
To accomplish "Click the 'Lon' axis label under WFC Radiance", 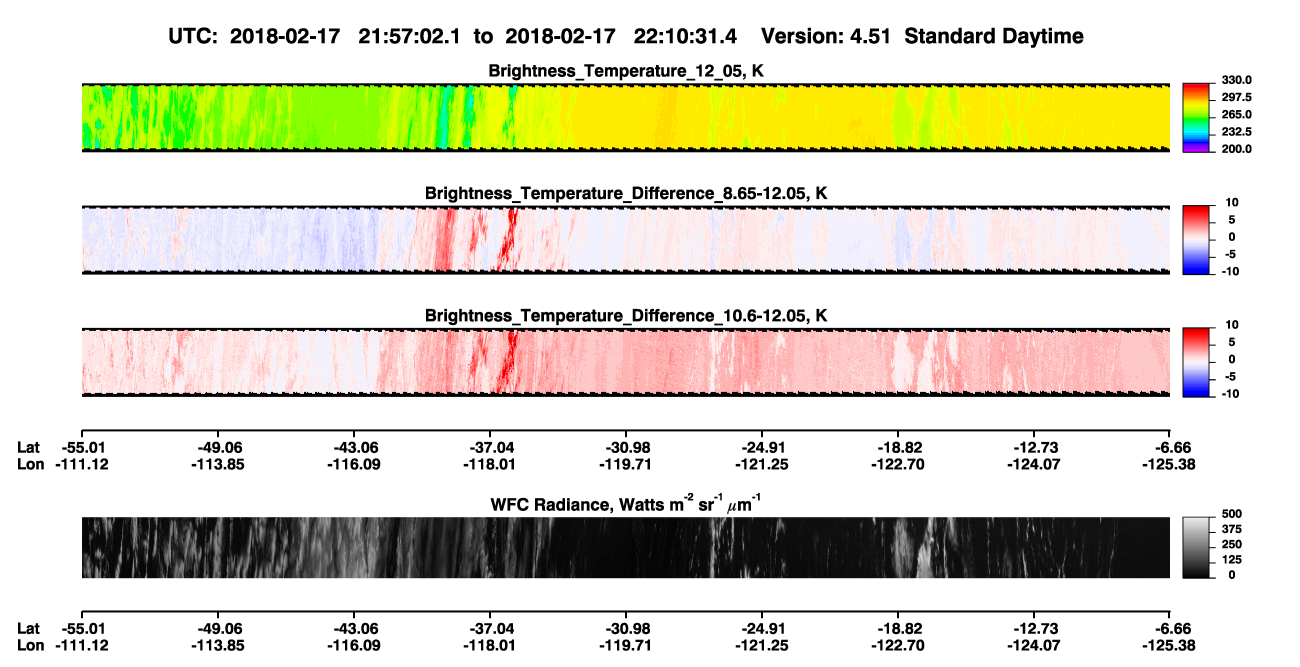I will pyautogui.click(x=30, y=645).
